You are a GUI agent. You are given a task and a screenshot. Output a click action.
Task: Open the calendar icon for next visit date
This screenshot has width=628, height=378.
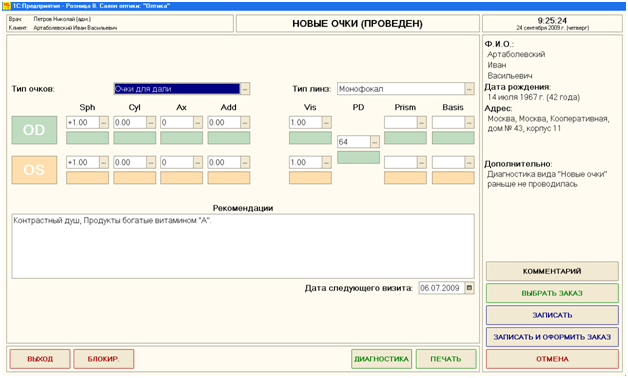point(469,288)
